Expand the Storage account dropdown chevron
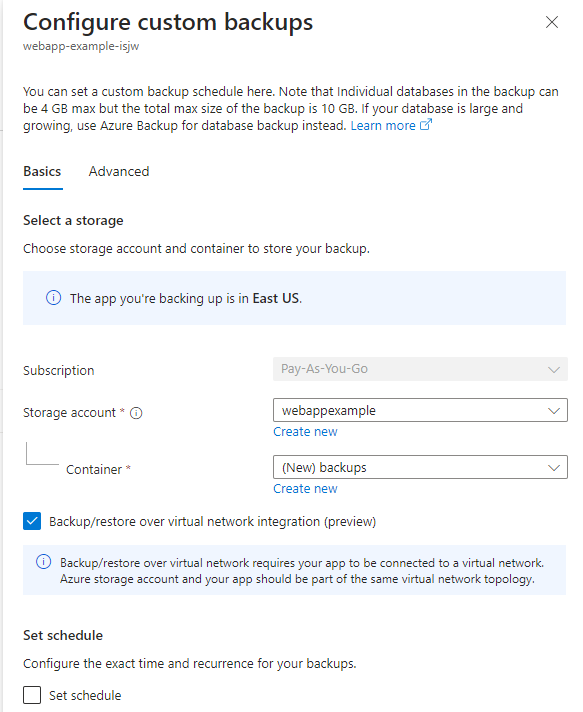Screen dimensions: 583x712 coord(553,410)
